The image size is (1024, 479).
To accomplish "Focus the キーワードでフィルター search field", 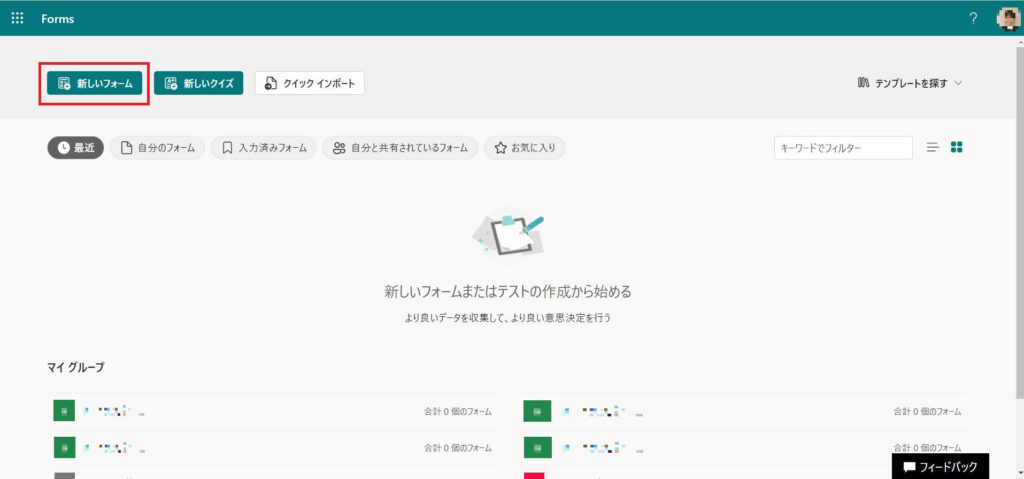I will click(842, 148).
